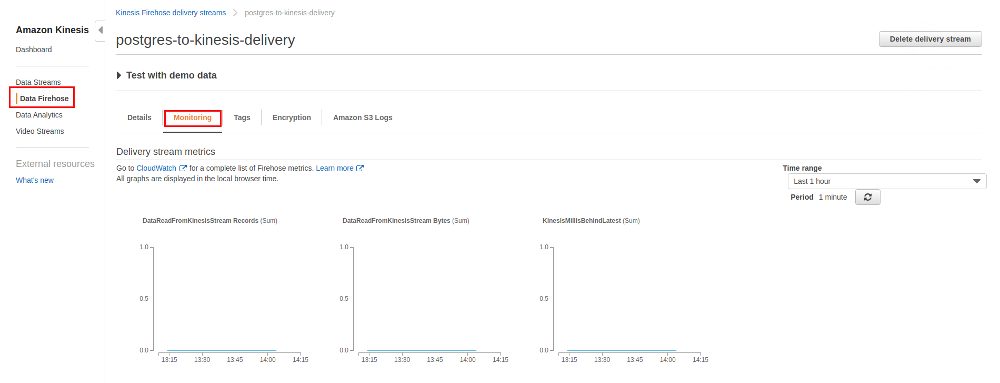
Task: Click the Delete delivery stream button
Action: [930, 39]
